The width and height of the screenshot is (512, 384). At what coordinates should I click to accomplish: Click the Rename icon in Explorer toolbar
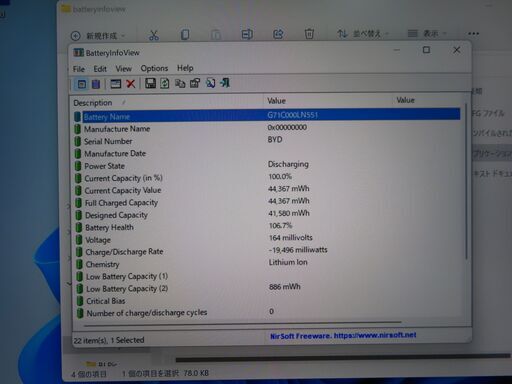[x=247, y=34]
